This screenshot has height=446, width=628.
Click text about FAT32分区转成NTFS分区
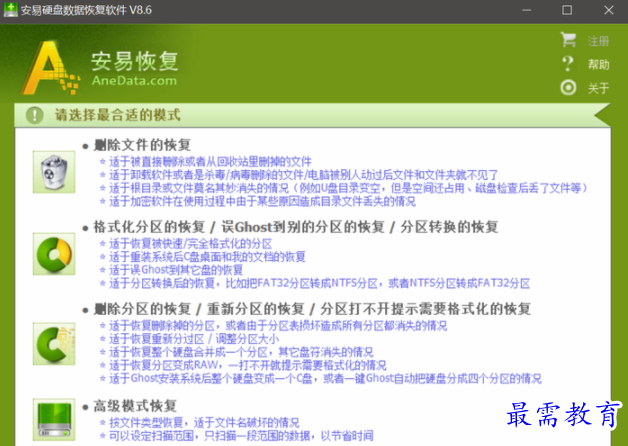pyautogui.click(x=320, y=283)
